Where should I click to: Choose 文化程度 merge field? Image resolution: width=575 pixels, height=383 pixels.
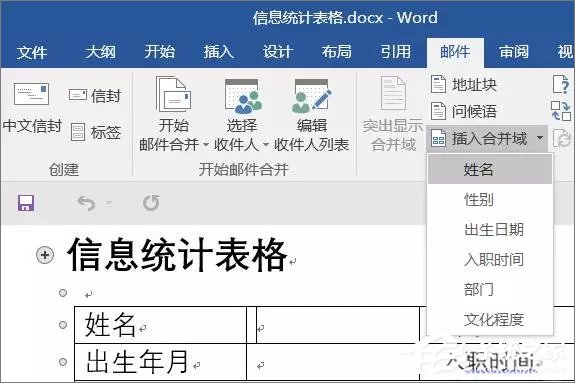(x=490, y=320)
